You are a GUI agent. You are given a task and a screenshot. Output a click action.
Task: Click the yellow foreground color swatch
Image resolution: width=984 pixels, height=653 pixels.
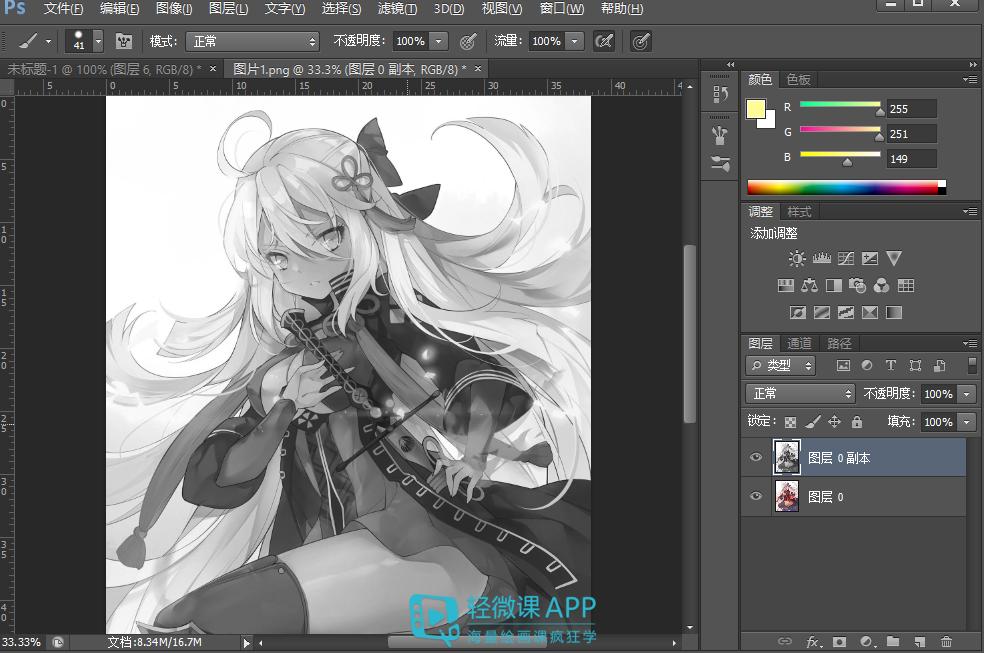[x=756, y=109]
